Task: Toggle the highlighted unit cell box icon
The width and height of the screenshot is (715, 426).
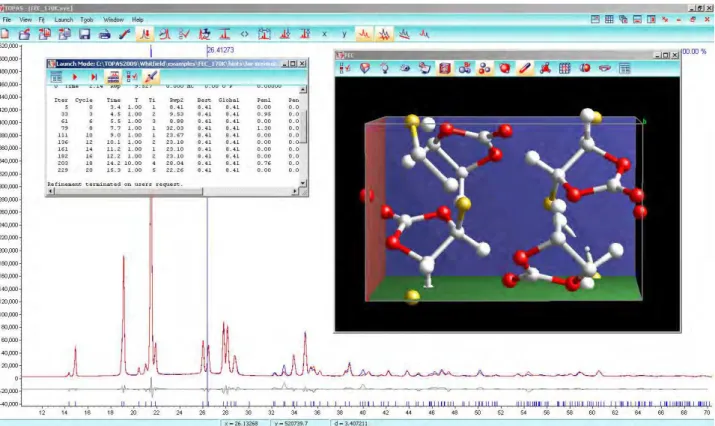Action: tap(445, 68)
